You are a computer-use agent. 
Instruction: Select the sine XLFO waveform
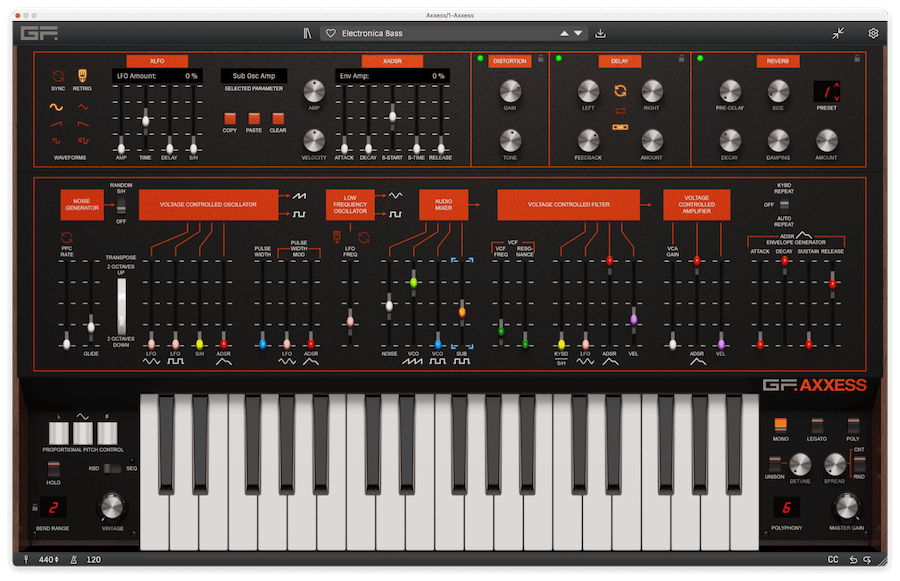(x=56, y=107)
